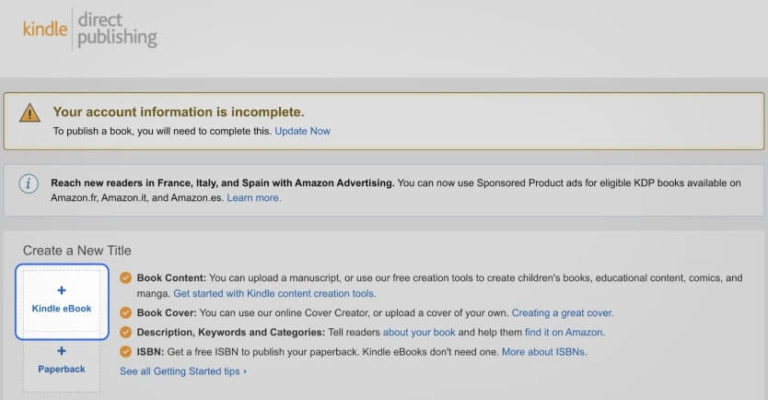The height and width of the screenshot is (400, 768).
Task: Open the Creating a great cover link
Action: pyautogui.click(x=562, y=312)
